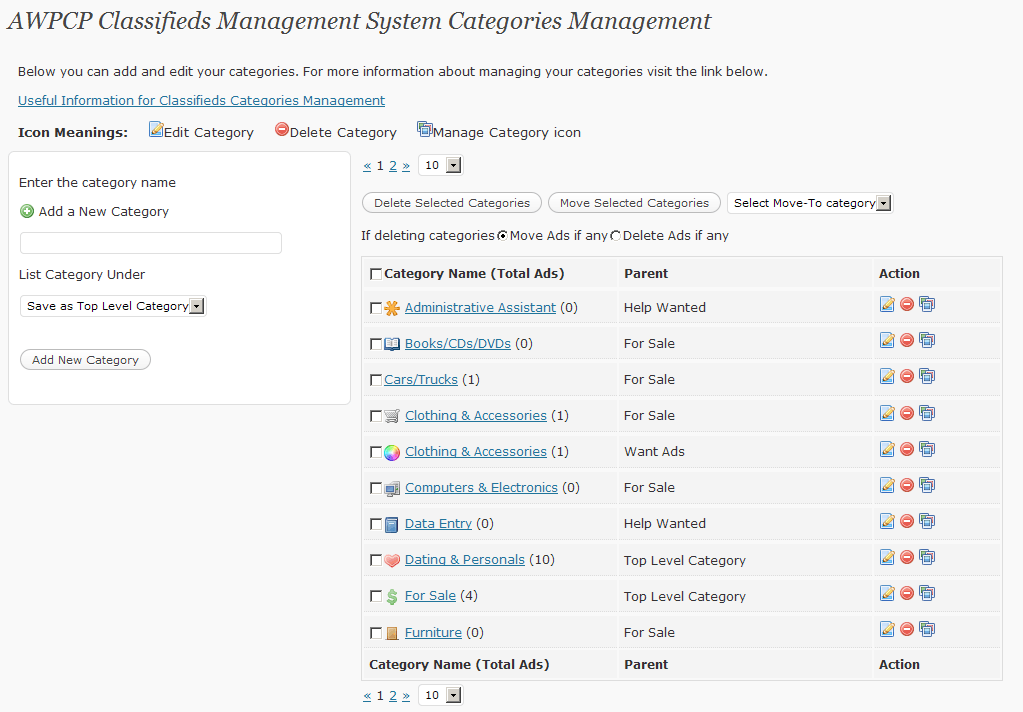The width and height of the screenshot is (1023, 712).
Task: Open bottom items-per-page dropdown showing 10
Action: tap(440, 695)
